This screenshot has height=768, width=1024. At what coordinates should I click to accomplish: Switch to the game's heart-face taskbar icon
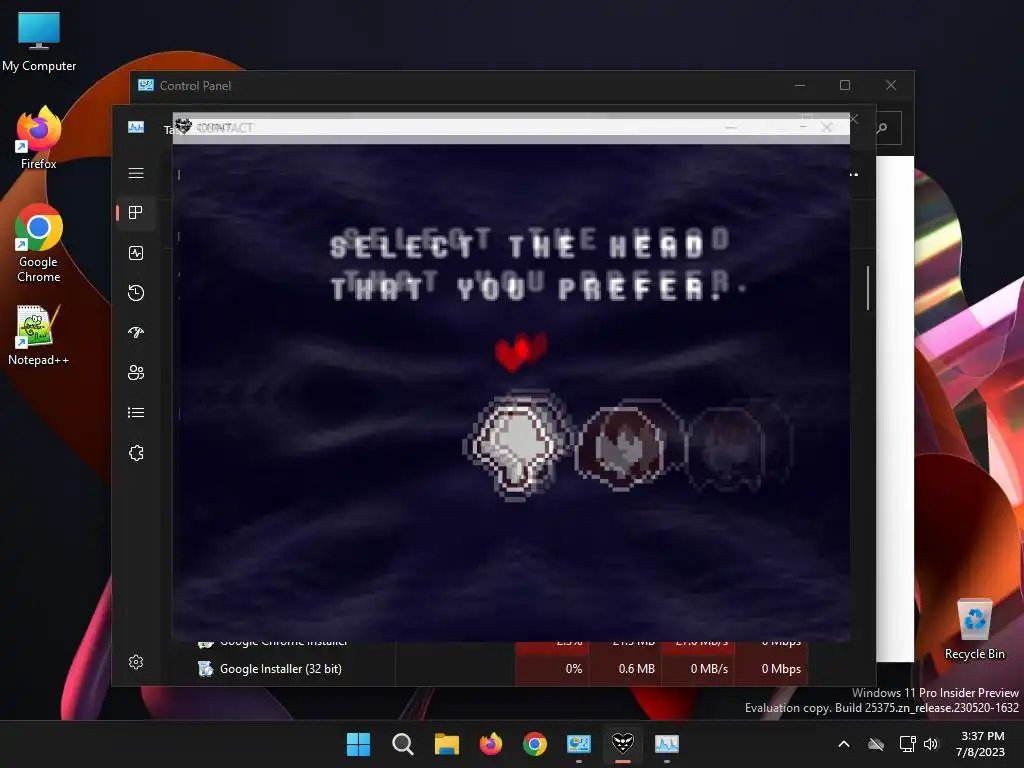tap(622, 744)
